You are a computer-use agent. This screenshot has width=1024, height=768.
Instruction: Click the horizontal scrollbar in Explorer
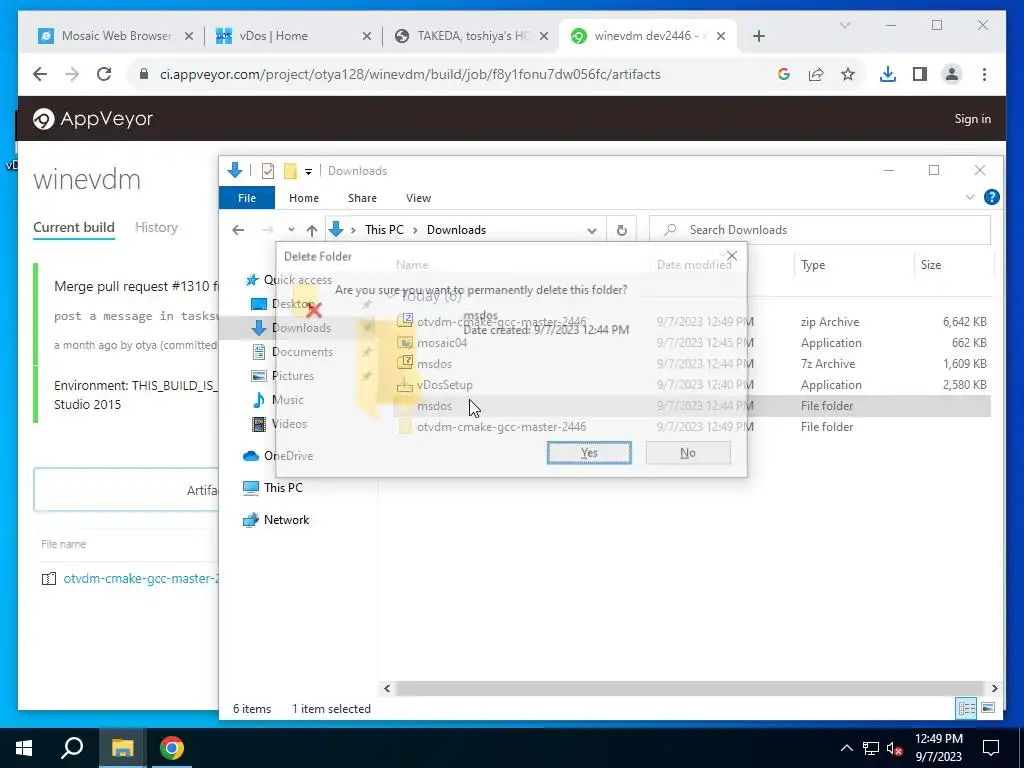coord(690,688)
